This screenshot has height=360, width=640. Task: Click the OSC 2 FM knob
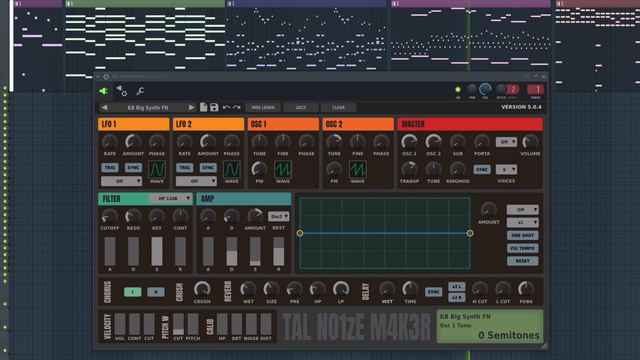pyautogui.click(x=334, y=169)
